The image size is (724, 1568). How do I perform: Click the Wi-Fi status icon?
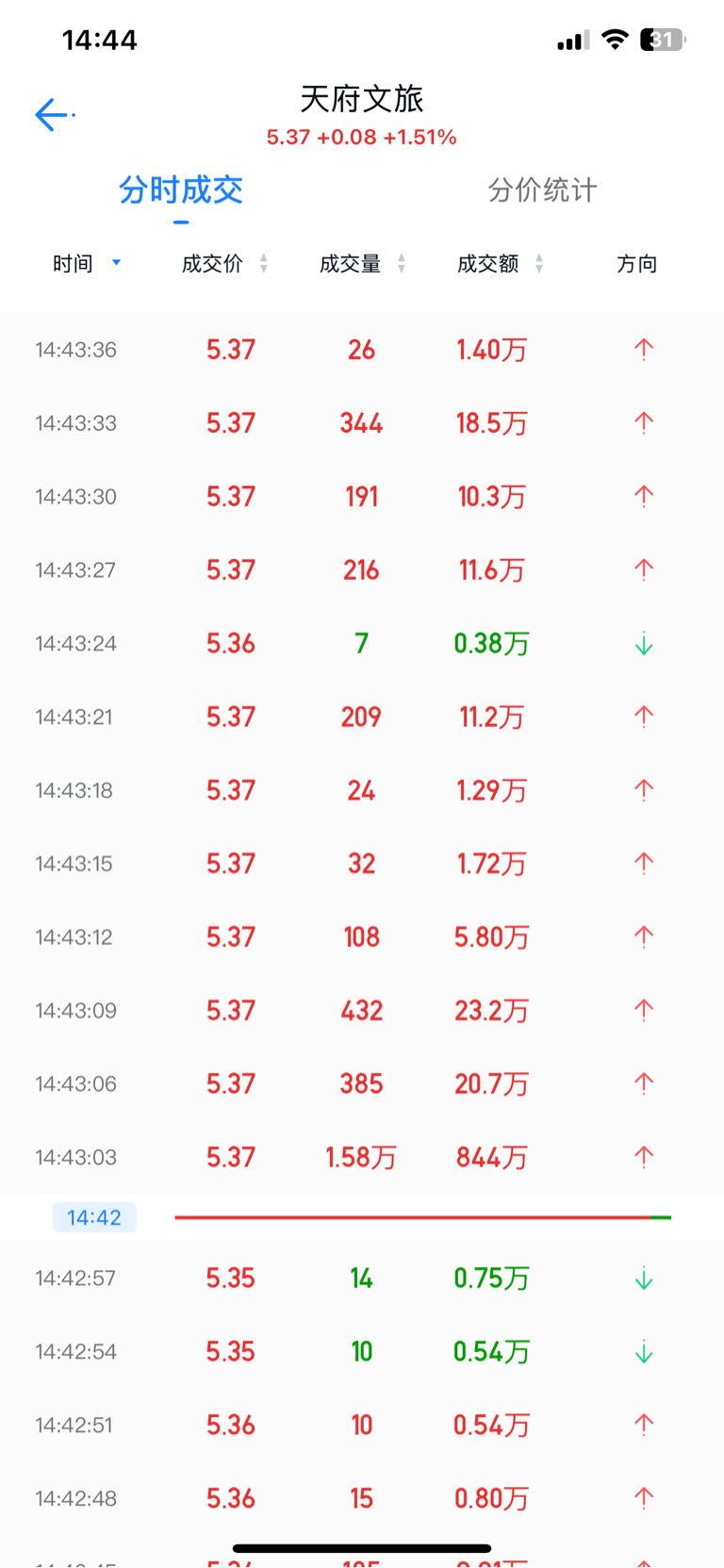pyautogui.click(x=616, y=40)
